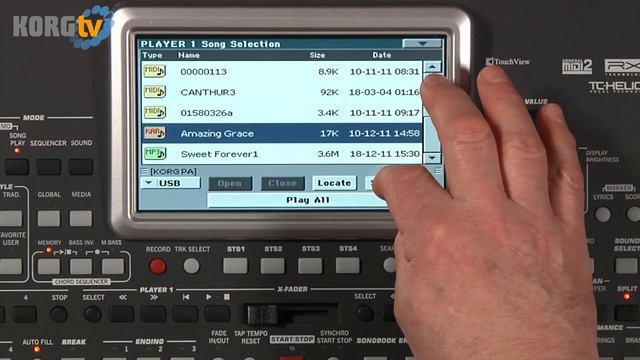Tap the scroll-up arrow of the song list
640x360 pixels.
click(432, 67)
